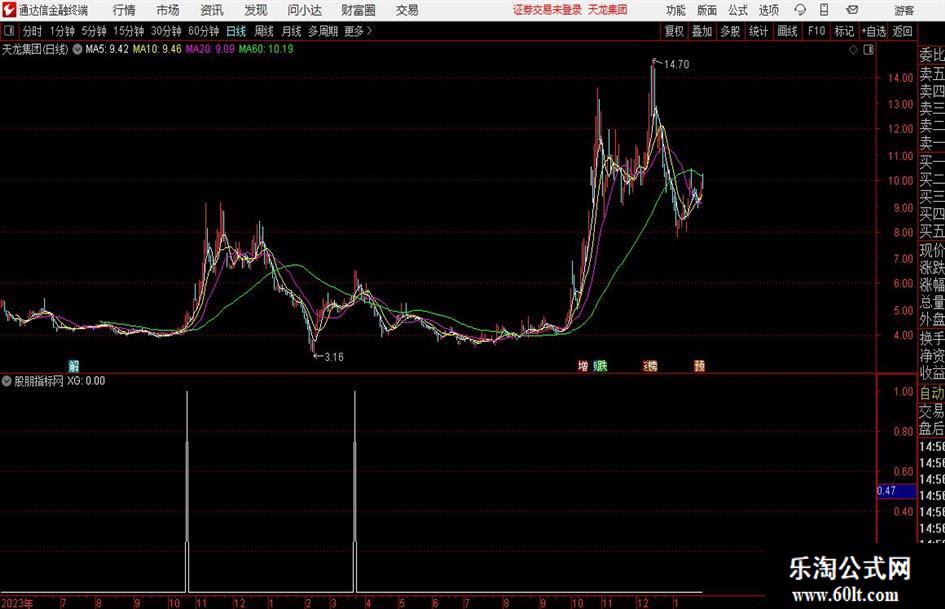Open the 发现 menu
The height and width of the screenshot is (609, 945).
pyautogui.click(x=256, y=10)
